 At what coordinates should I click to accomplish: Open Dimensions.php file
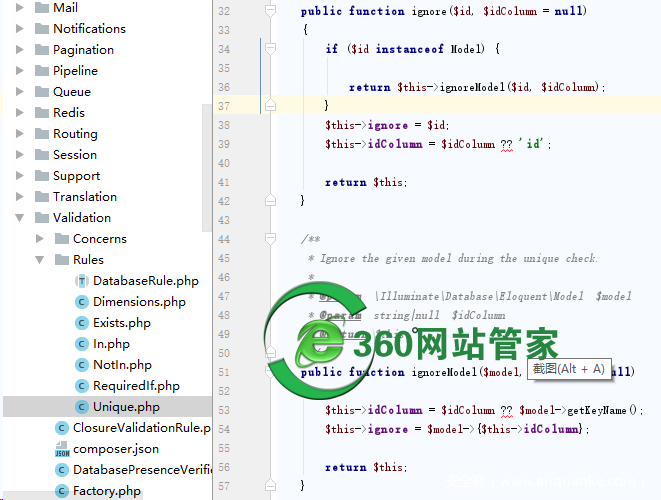(x=139, y=302)
